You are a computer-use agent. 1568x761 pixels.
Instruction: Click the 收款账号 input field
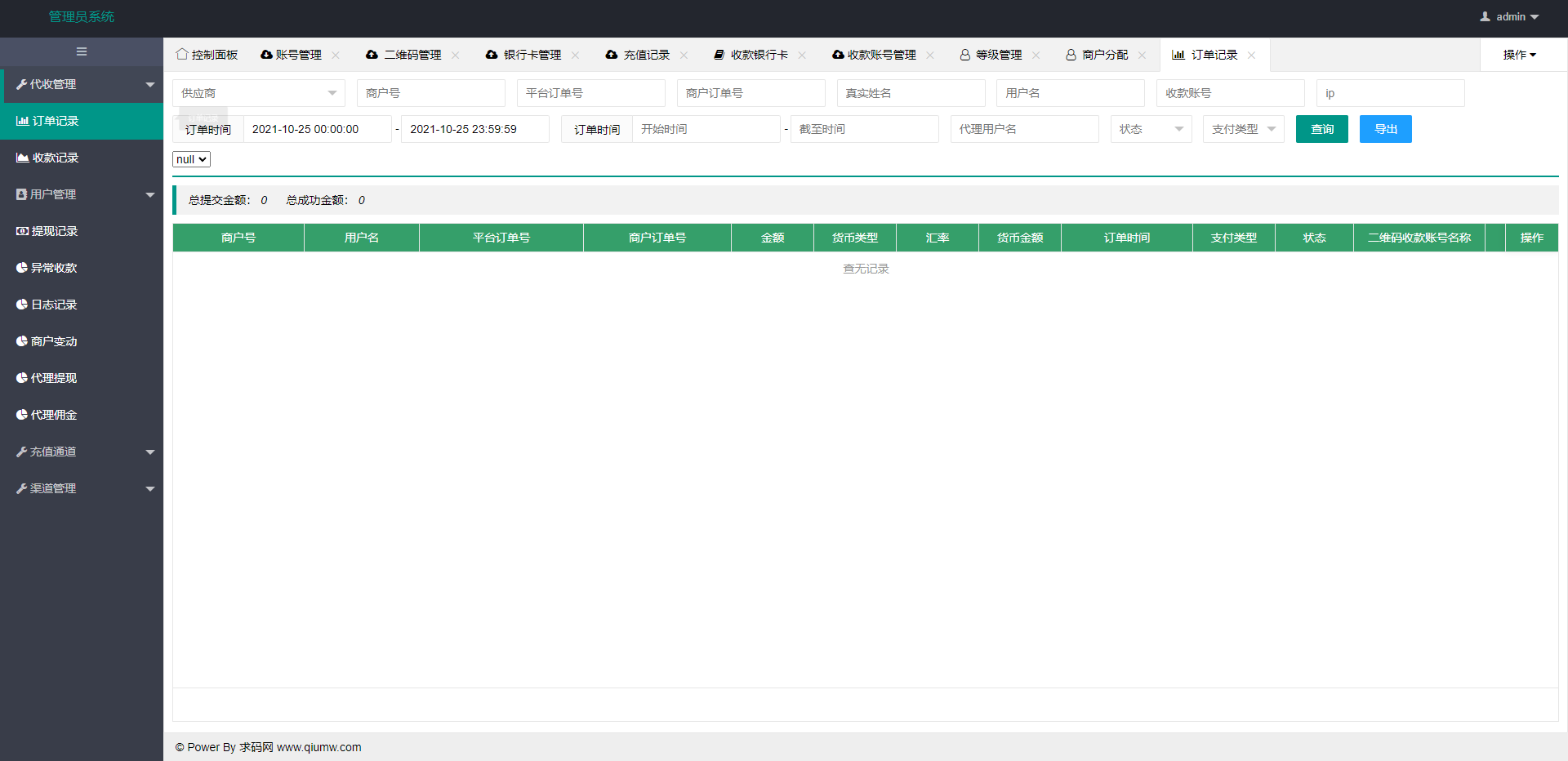point(1231,93)
